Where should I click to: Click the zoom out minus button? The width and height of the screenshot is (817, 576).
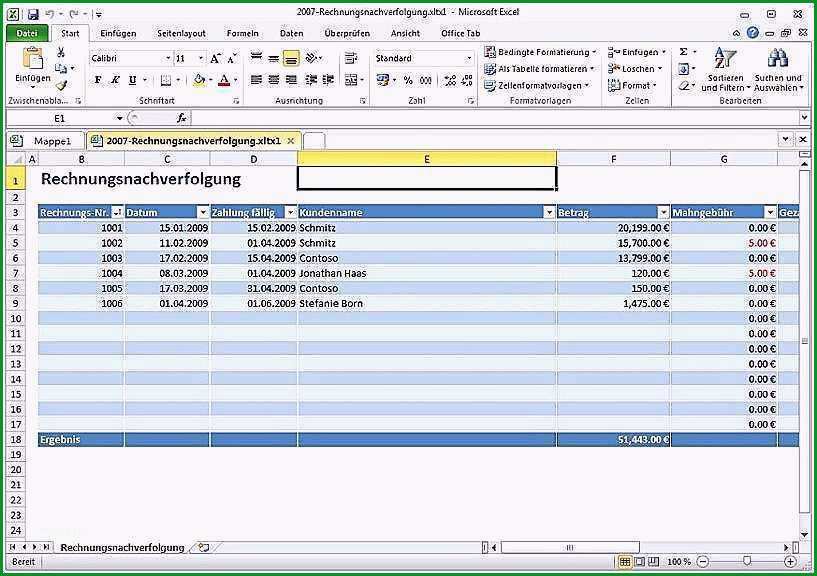(703, 561)
